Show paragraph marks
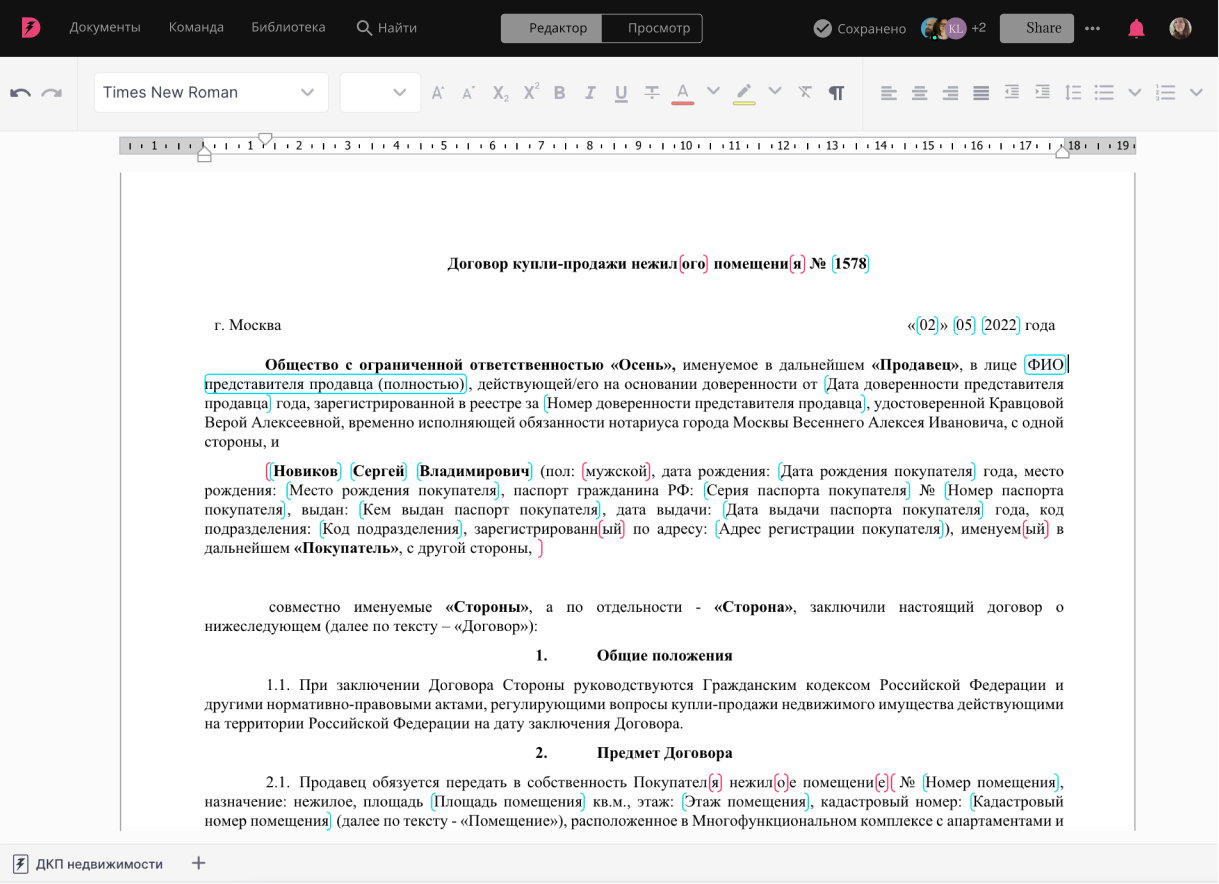The height and width of the screenshot is (884, 1219). click(836, 92)
